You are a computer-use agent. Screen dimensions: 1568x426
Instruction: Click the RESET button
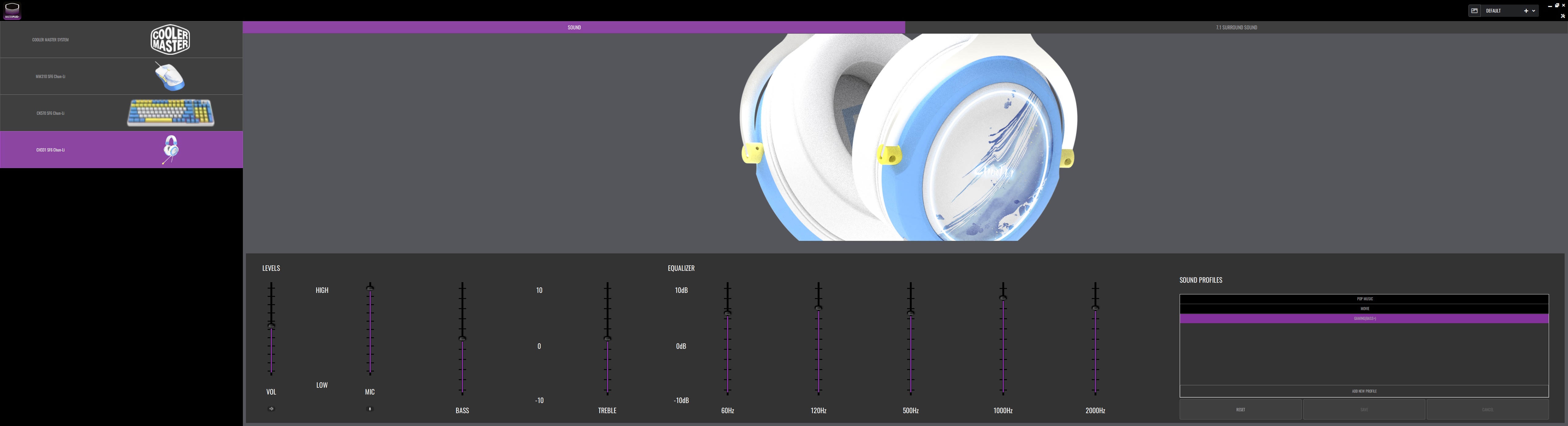coord(1241,409)
